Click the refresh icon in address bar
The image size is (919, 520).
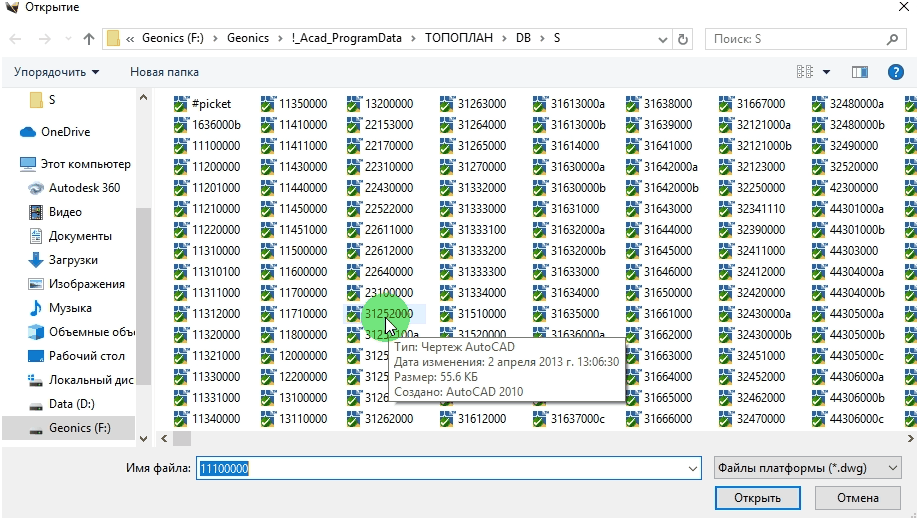point(683,39)
